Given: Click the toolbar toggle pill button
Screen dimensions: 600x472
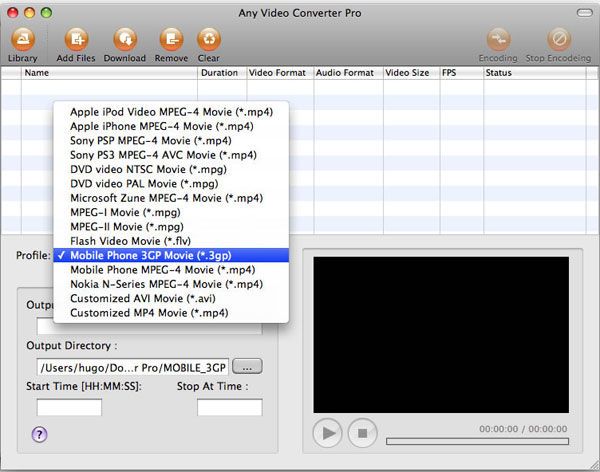Looking at the screenshot, I should pyautogui.click(x=585, y=13).
